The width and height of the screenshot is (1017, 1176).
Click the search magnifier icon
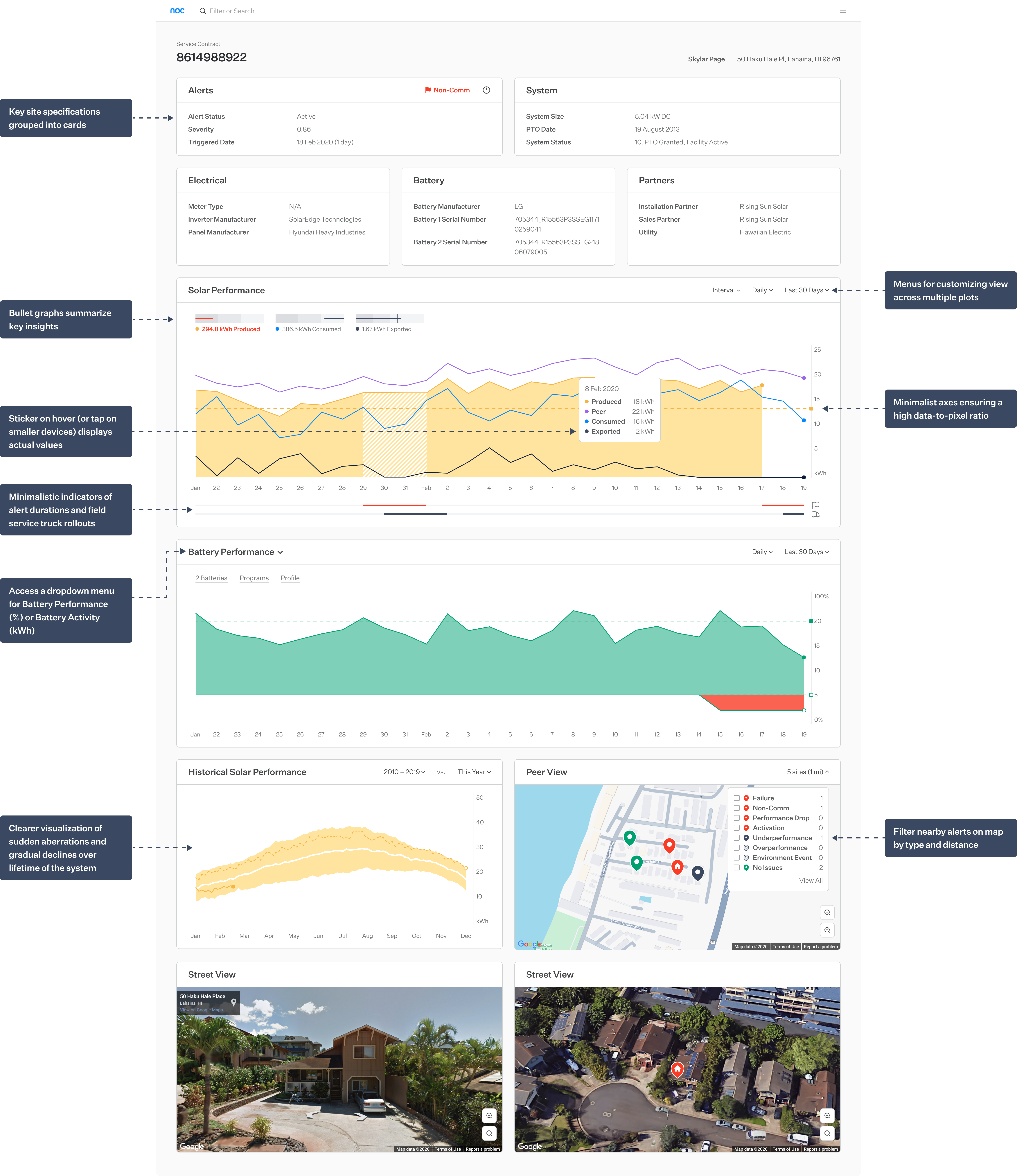click(x=203, y=11)
